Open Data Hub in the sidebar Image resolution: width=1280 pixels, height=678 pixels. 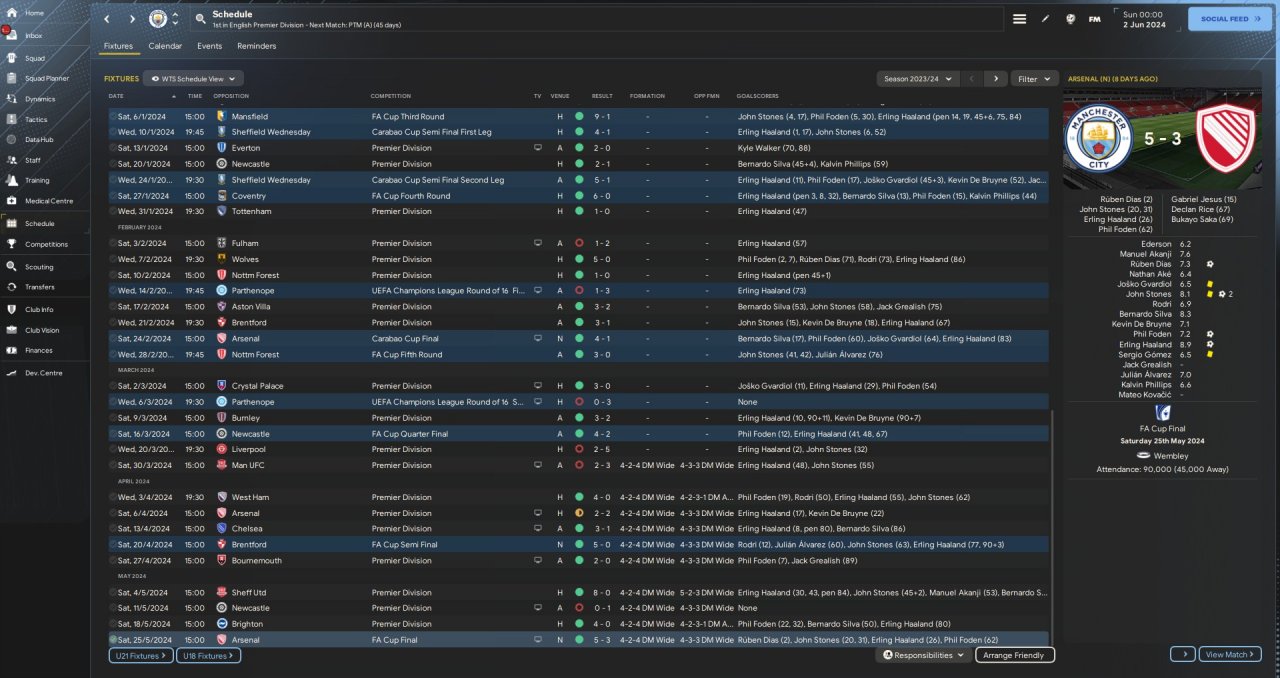(39, 139)
